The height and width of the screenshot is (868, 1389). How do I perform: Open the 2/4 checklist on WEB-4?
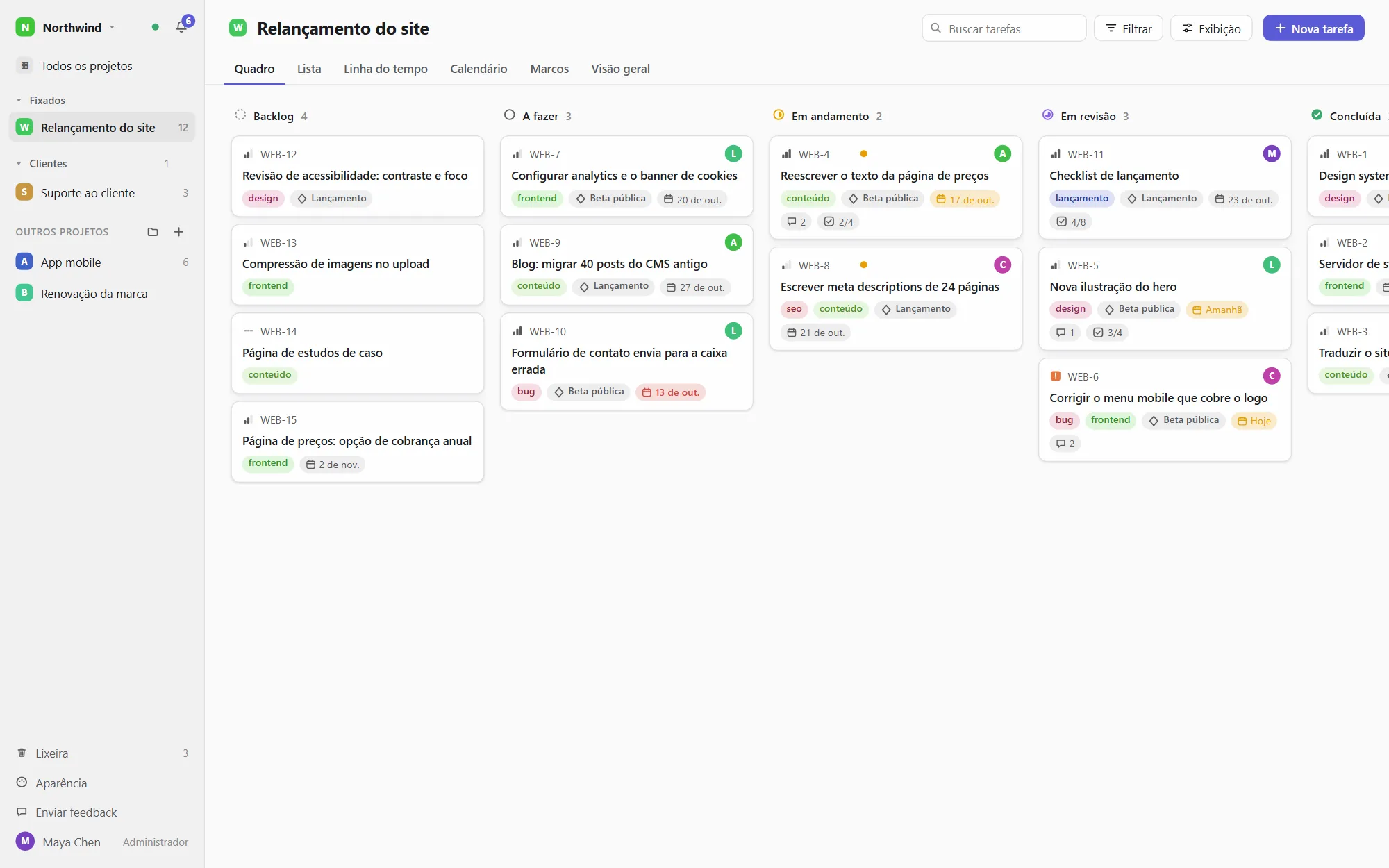(838, 222)
